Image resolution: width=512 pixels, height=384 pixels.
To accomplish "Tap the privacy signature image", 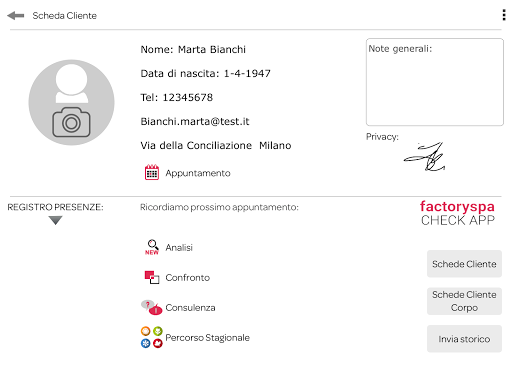I will (x=424, y=157).
